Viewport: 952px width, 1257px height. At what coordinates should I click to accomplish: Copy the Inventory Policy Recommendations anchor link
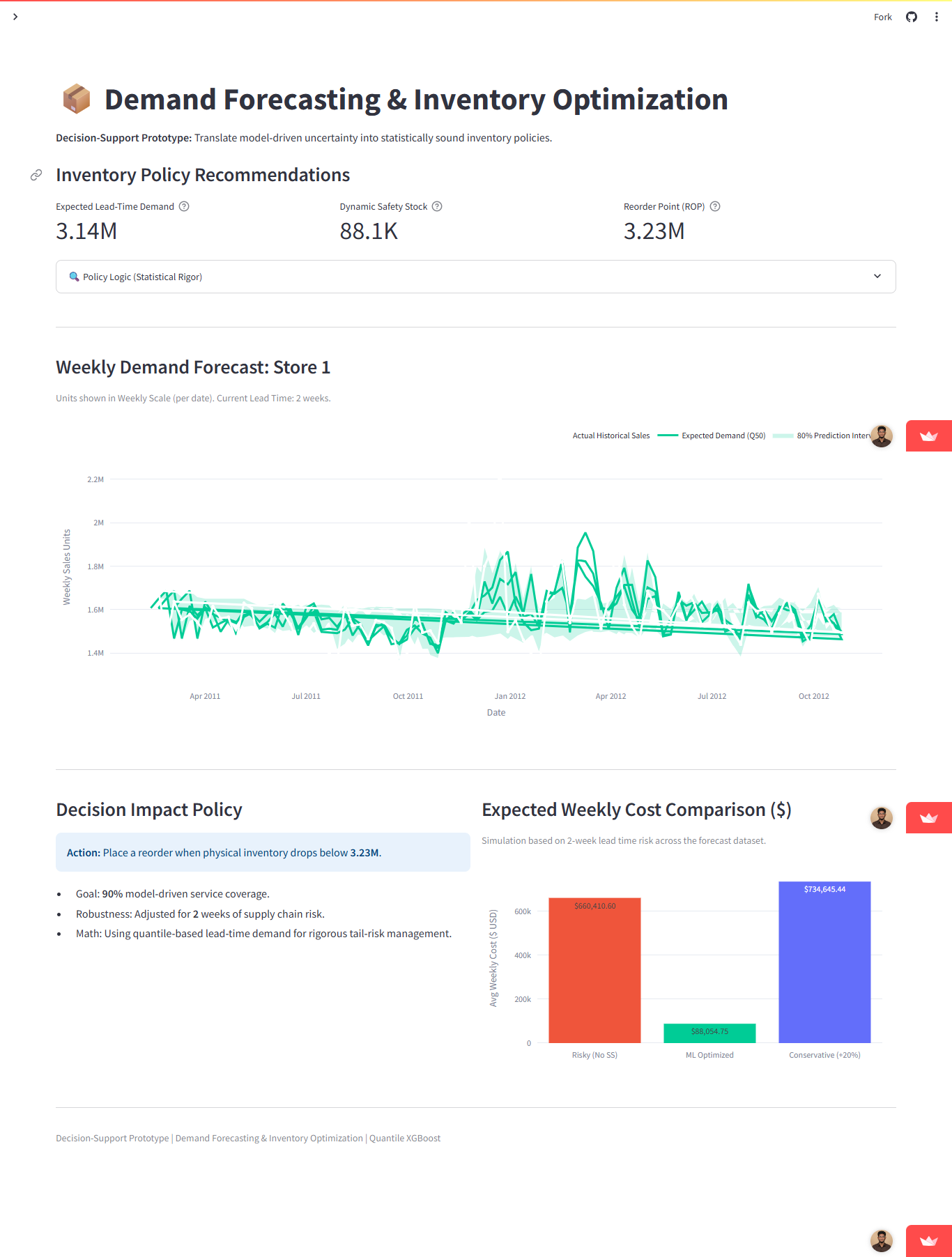(x=36, y=175)
